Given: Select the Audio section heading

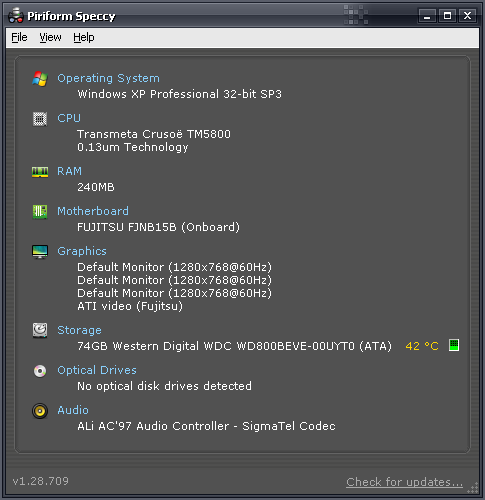Looking at the screenshot, I should [73, 410].
